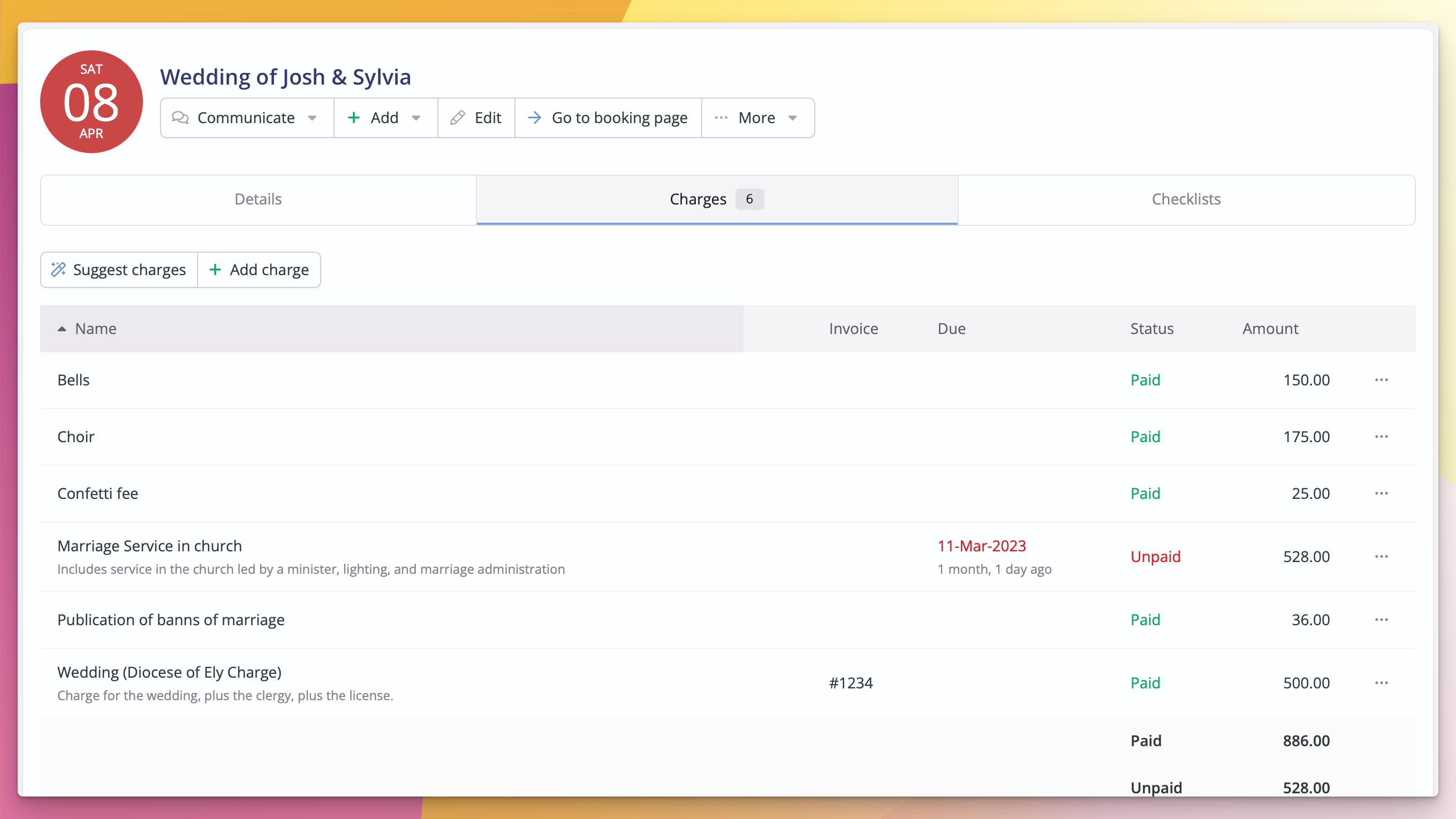
Task: Click the Due column header
Action: click(951, 328)
